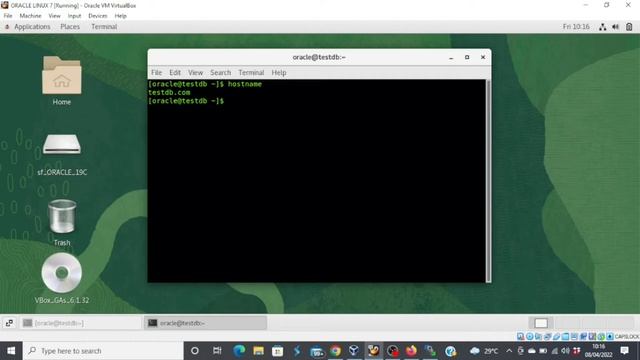Click the Windows 'Type here to search' box
This screenshot has height=360, width=640.
103,351
